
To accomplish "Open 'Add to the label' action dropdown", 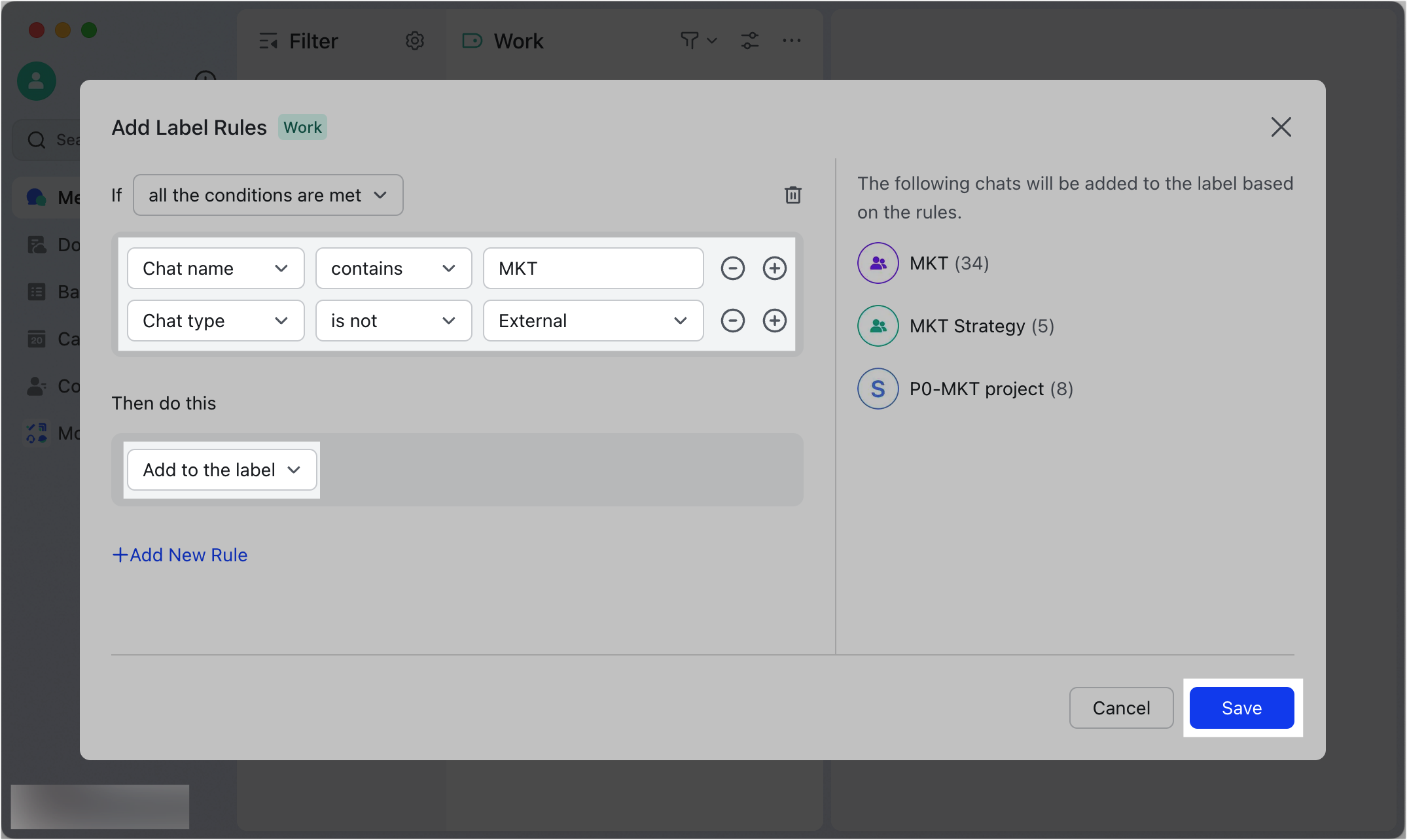I will (x=222, y=470).
